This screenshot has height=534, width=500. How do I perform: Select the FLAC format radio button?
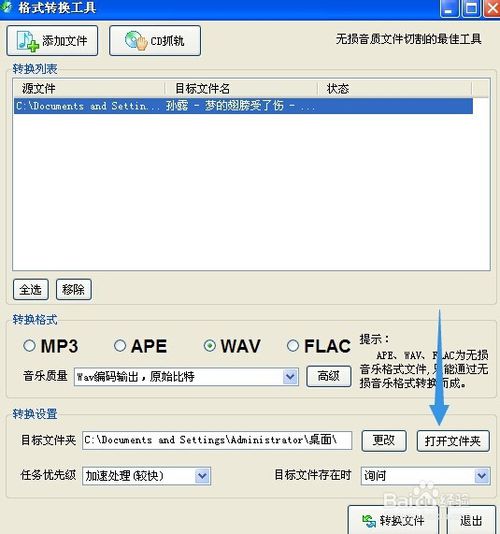pos(293,346)
